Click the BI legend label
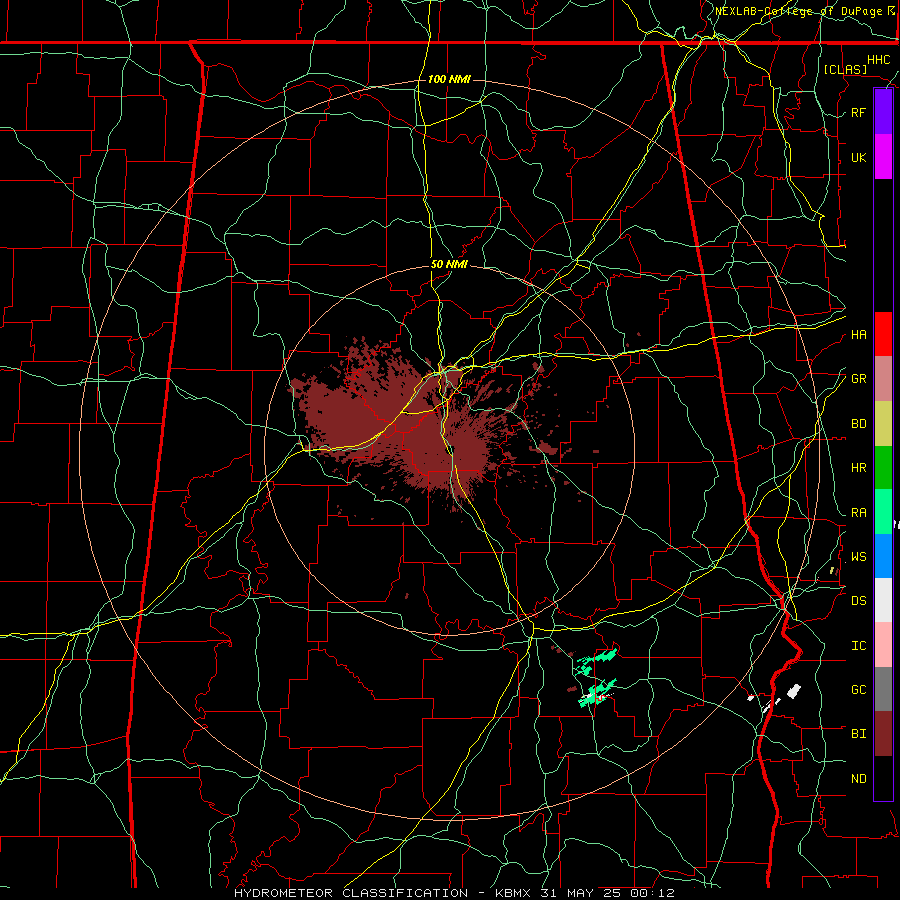 click(858, 734)
